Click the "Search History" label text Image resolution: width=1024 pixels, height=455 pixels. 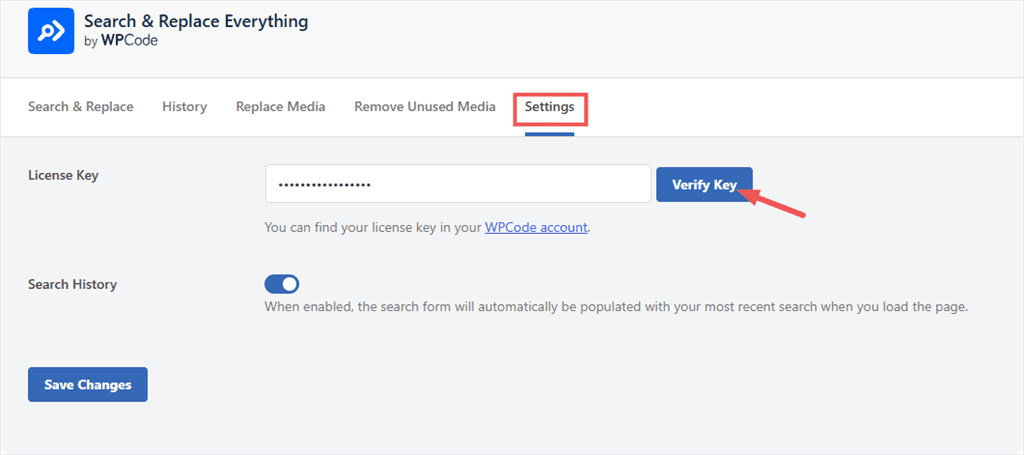pyautogui.click(x=72, y=285)
